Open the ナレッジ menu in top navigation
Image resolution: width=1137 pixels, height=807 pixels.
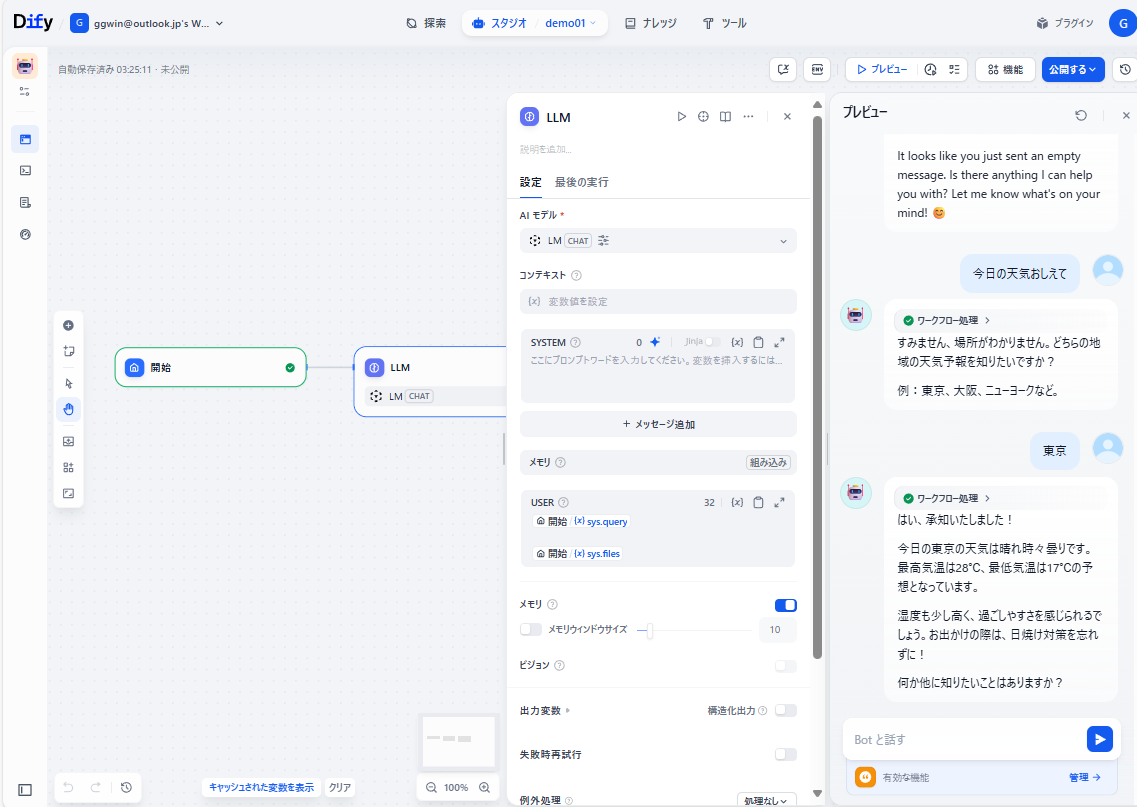point(650,23)
